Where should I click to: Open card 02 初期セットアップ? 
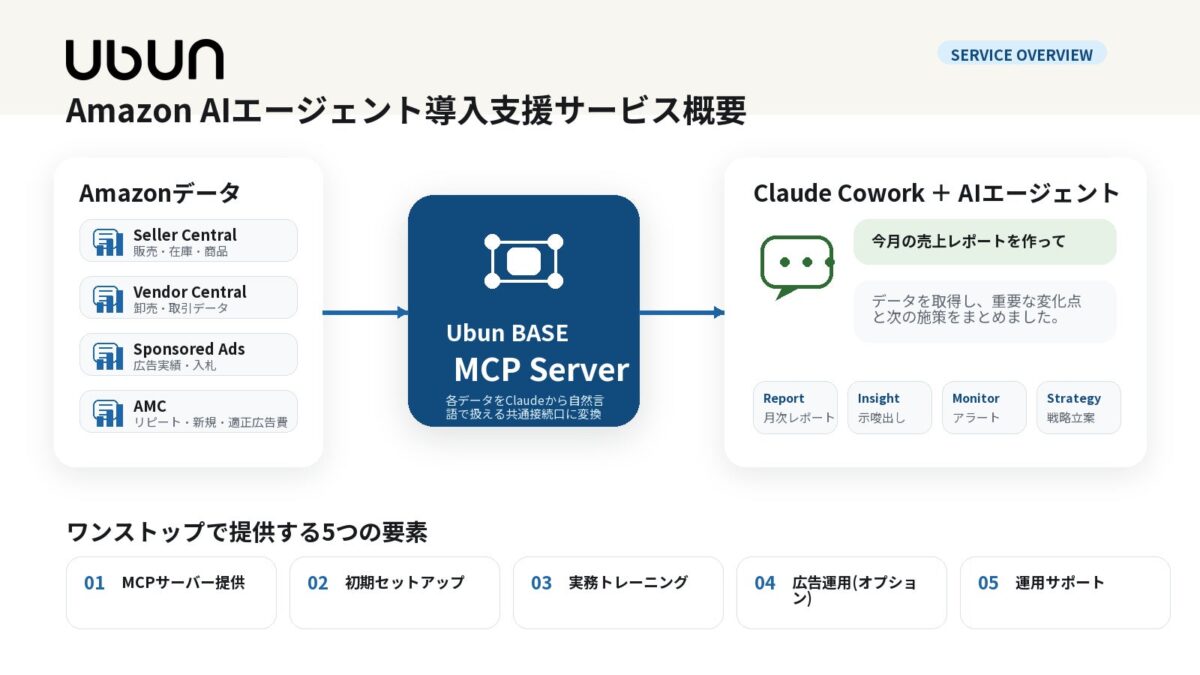pyautogui.click(x=395, y=593)
